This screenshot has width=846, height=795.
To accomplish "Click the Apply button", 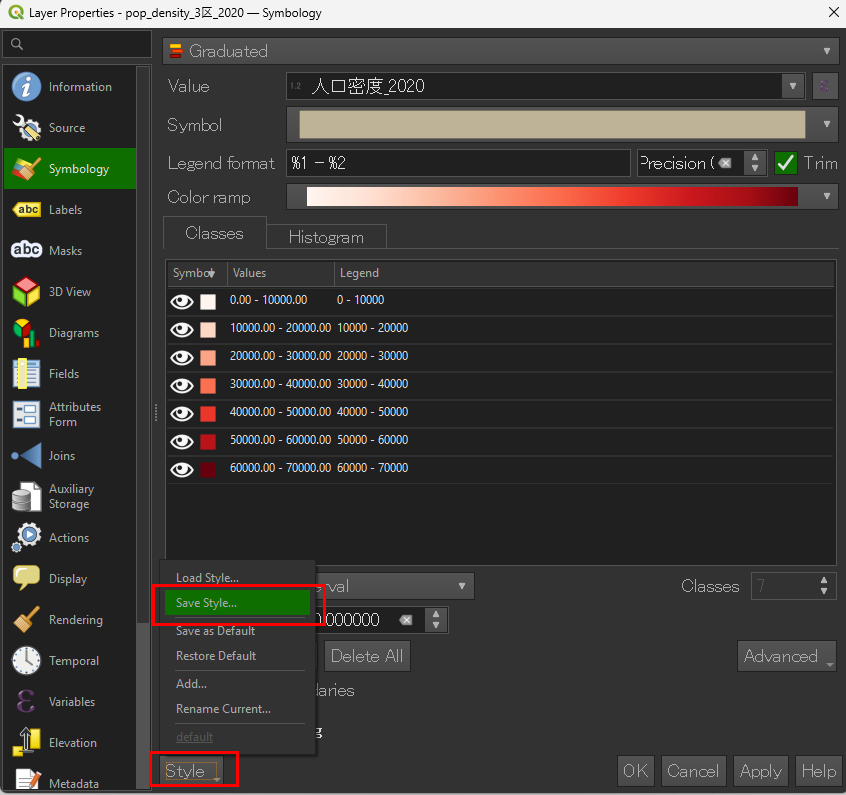I will (760, 771).
